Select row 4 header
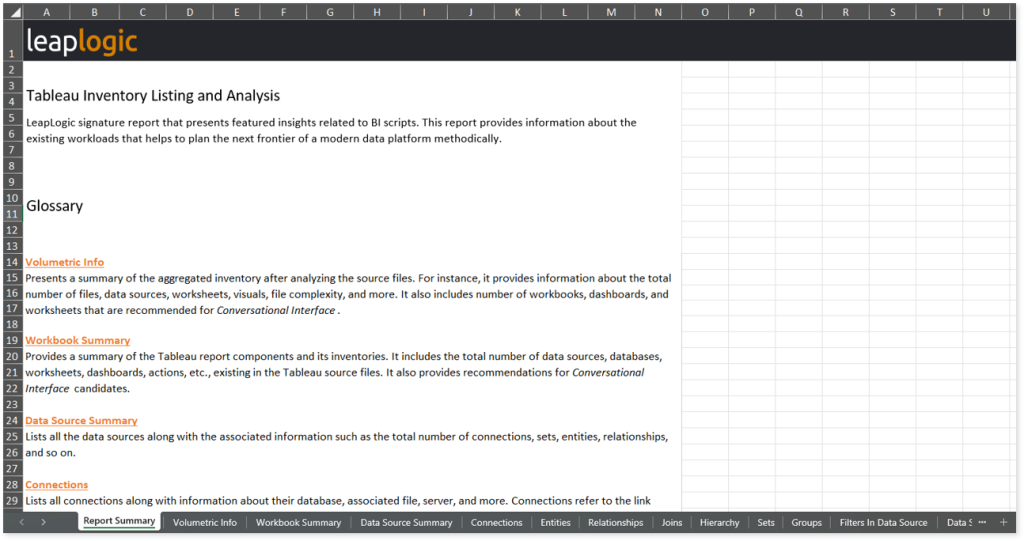 click(x=12, y=102)
